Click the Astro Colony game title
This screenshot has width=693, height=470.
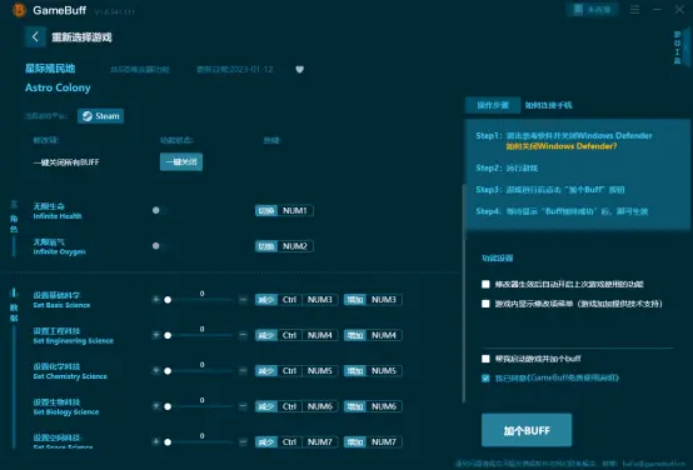58,88
